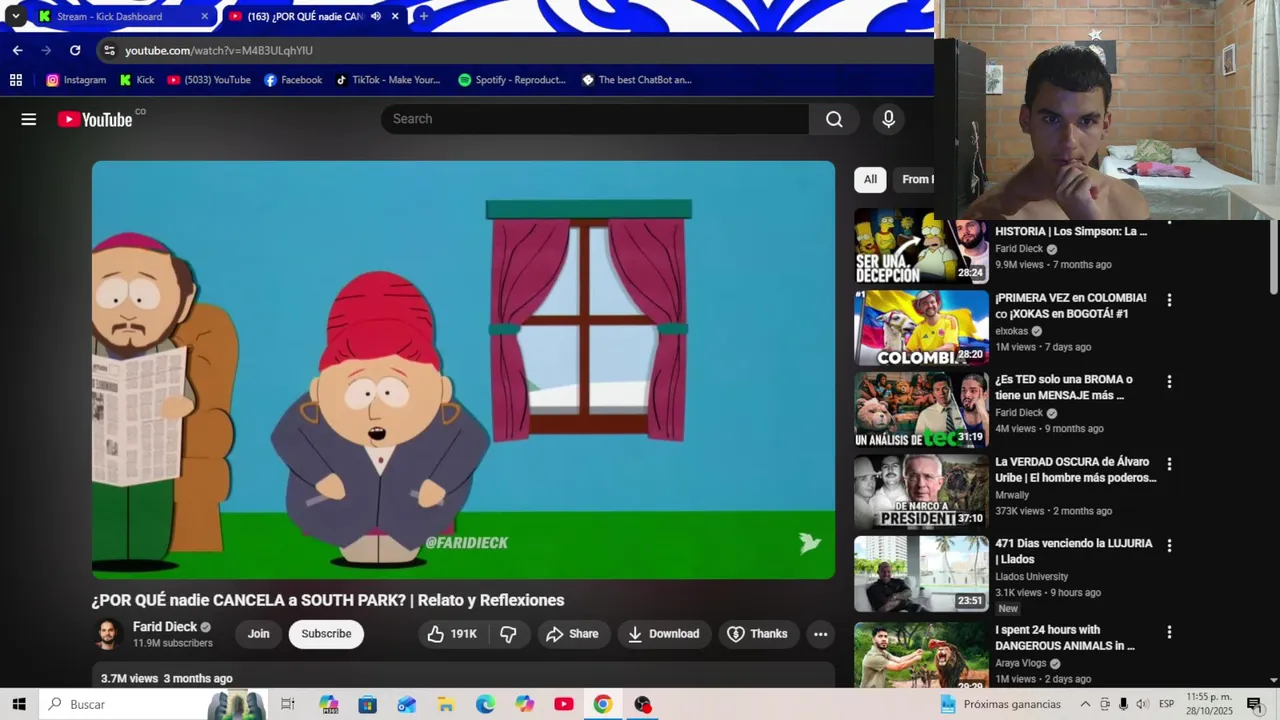Open Próximas ganancias taskbar widget
The image size is (1280, 720).
[x=1001, y=704]
